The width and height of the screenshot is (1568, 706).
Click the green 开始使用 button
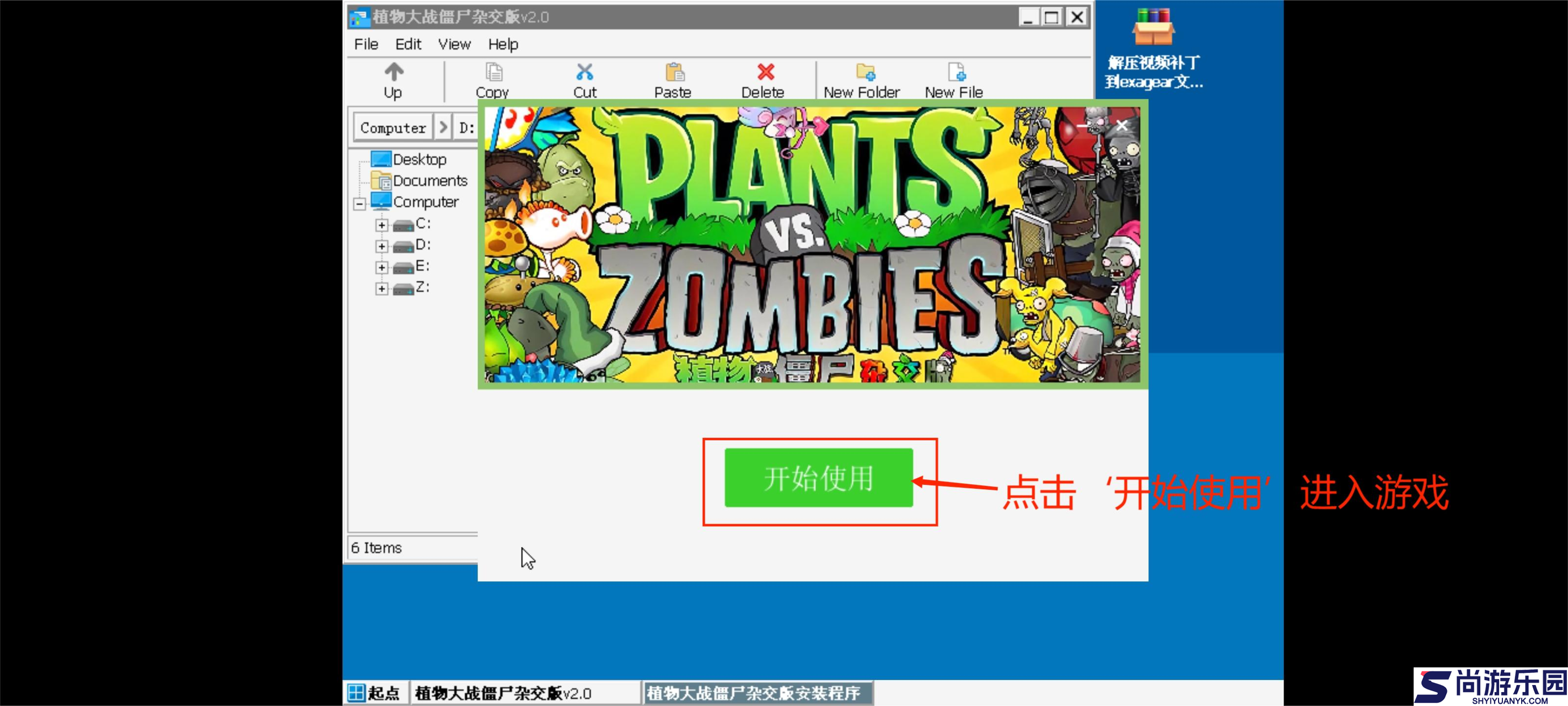click(819, 478)
